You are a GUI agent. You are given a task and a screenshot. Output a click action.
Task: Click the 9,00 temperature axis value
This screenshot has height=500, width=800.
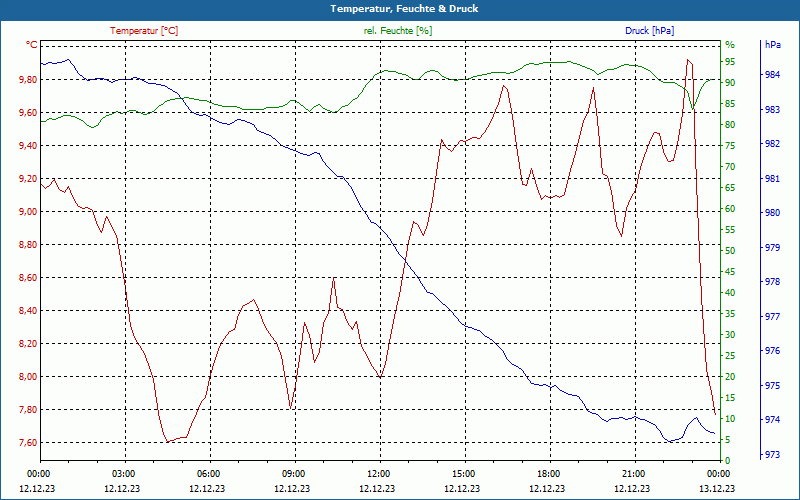pyautogui.click(x=28, y=212)
